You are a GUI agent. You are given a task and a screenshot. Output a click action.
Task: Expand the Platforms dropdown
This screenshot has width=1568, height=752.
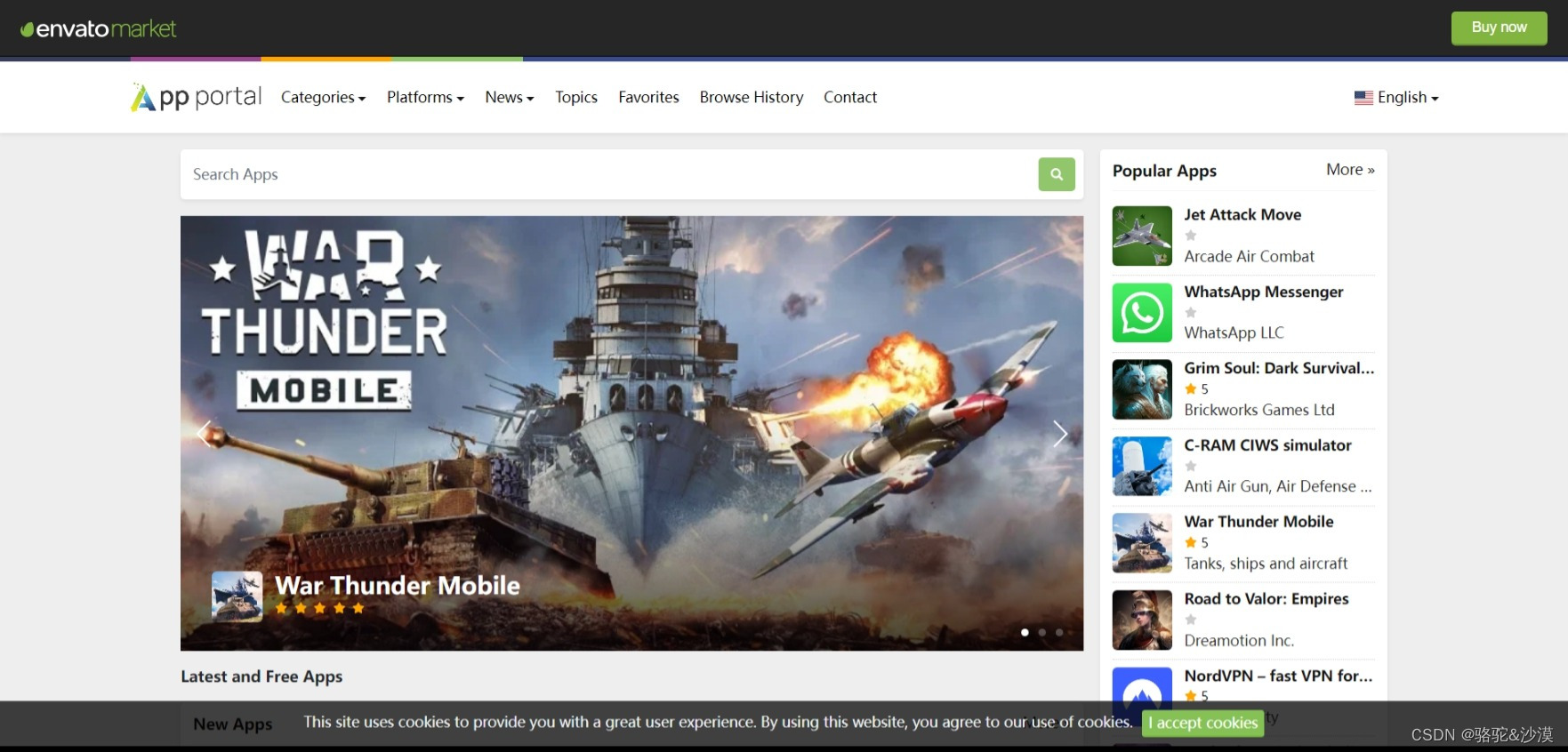[x=425, y=97]
